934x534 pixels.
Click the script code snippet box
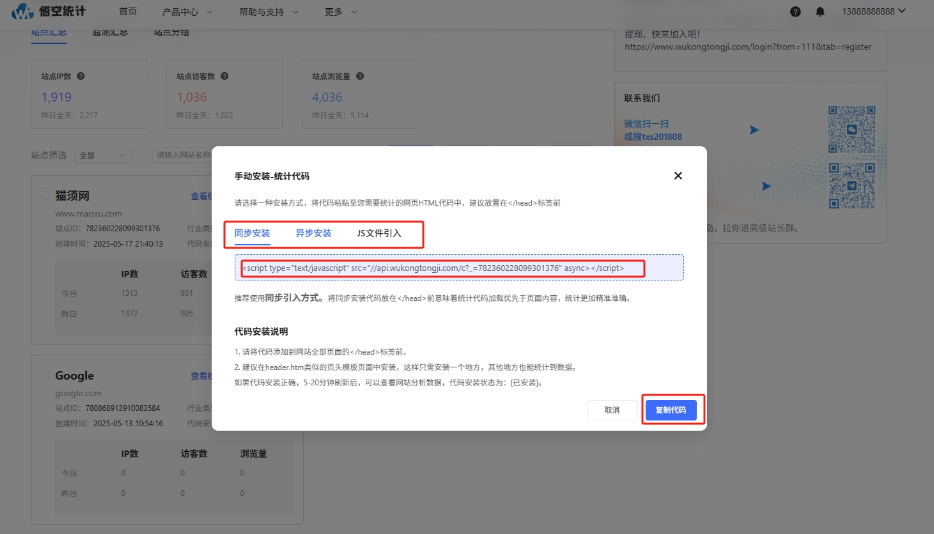[x=459, y=268]
